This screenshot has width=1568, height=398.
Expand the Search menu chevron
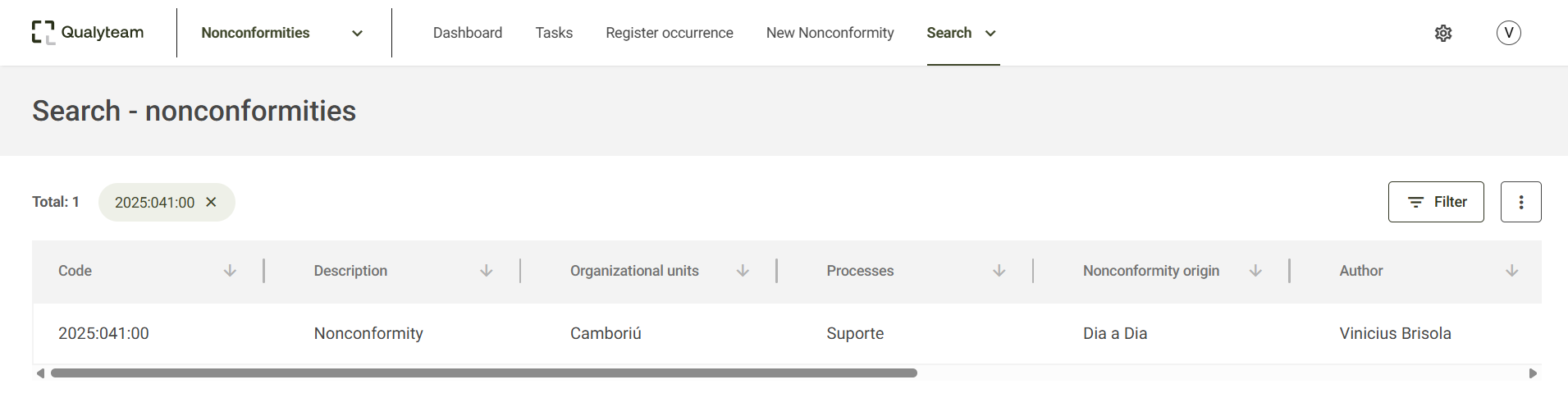[990, 34]
